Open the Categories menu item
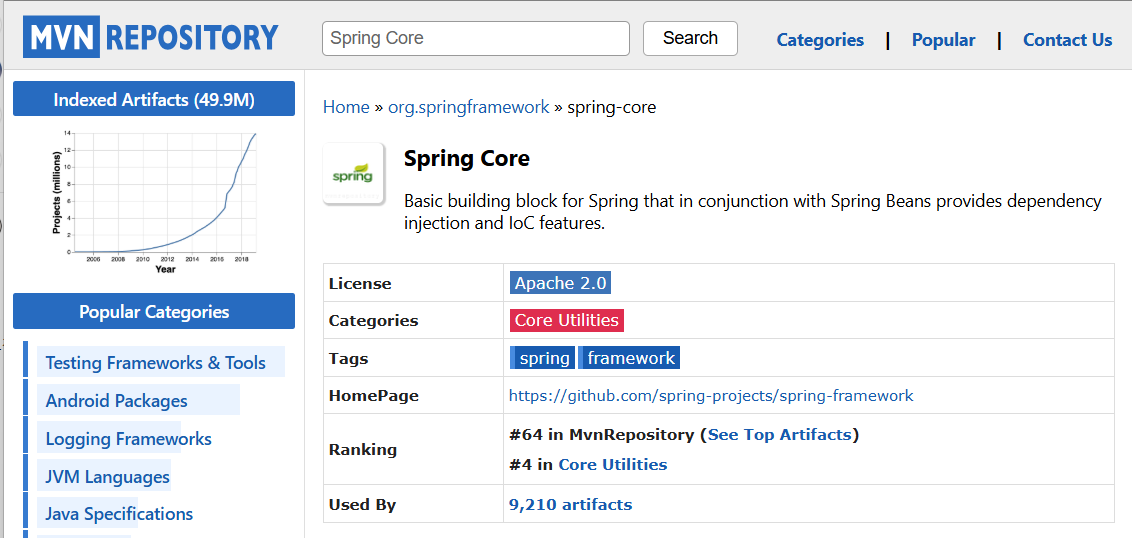Image resolution: width=1132 pixels, height=538 pixels. [x=820, y=40]
